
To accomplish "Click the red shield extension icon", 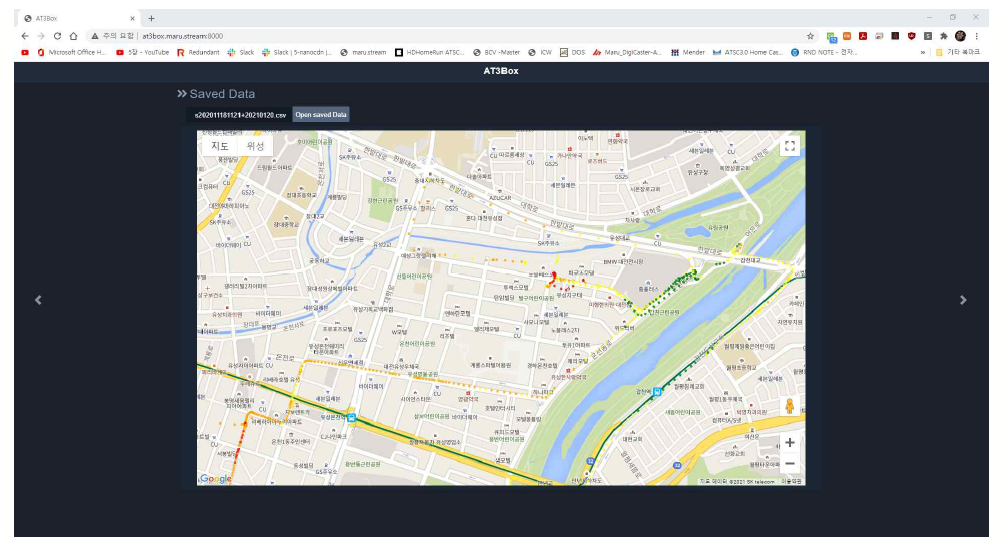I will click(911, 36).
